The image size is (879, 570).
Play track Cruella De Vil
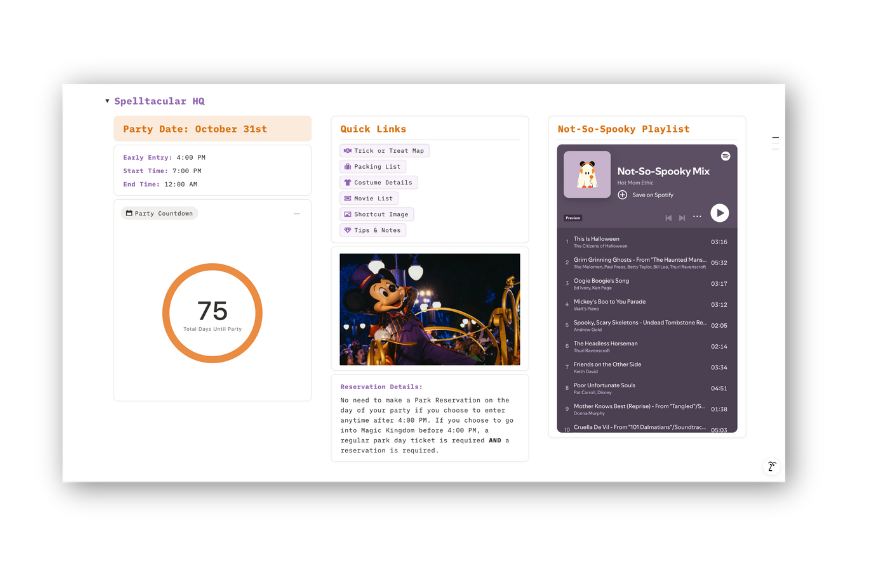647,428
